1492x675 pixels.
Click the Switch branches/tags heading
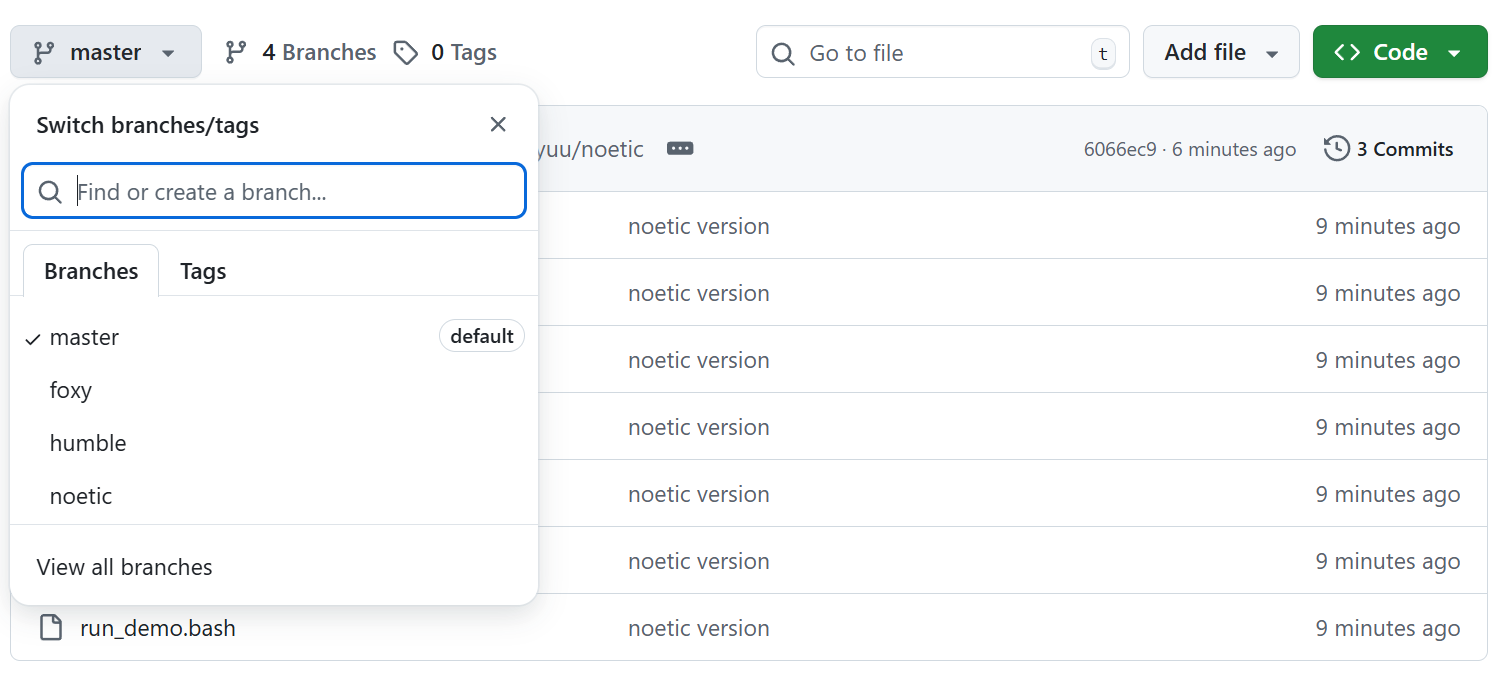148,125
